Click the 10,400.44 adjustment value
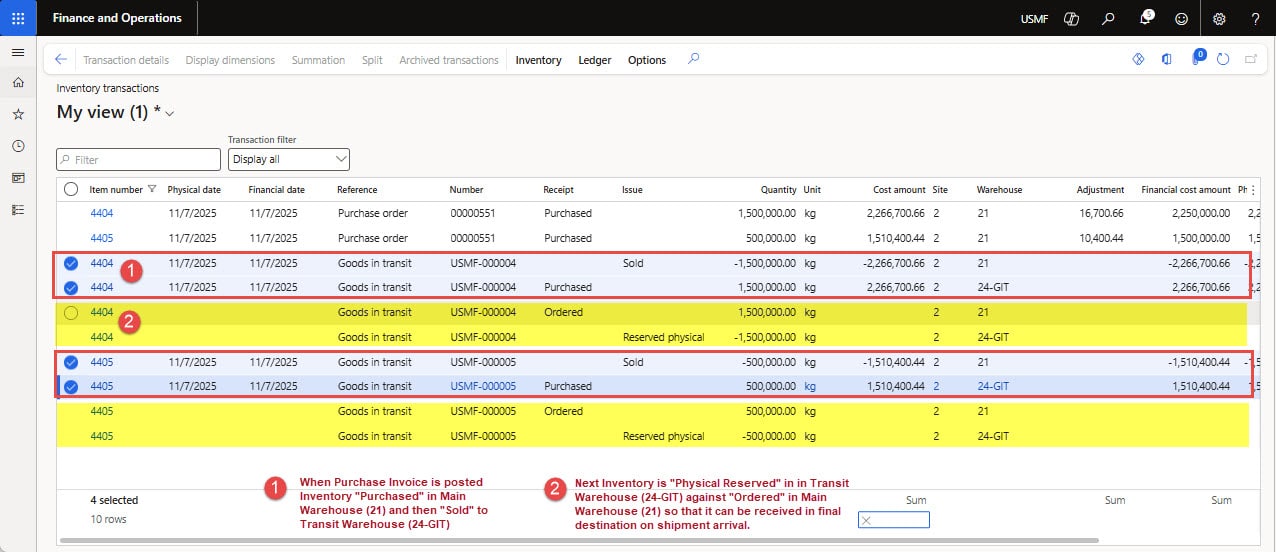Image resolution: width=1276 pixels, height=552 pixels. 1100,238
